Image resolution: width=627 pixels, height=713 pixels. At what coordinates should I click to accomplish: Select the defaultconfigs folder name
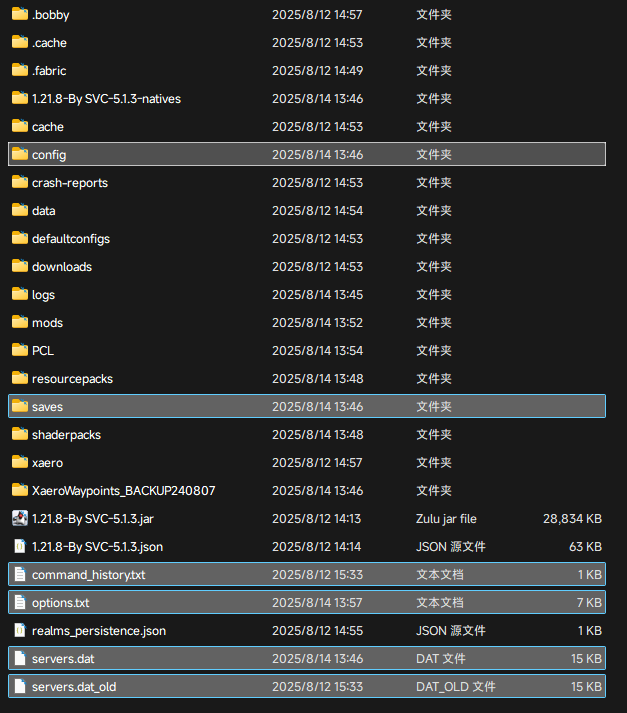[71, 239]
